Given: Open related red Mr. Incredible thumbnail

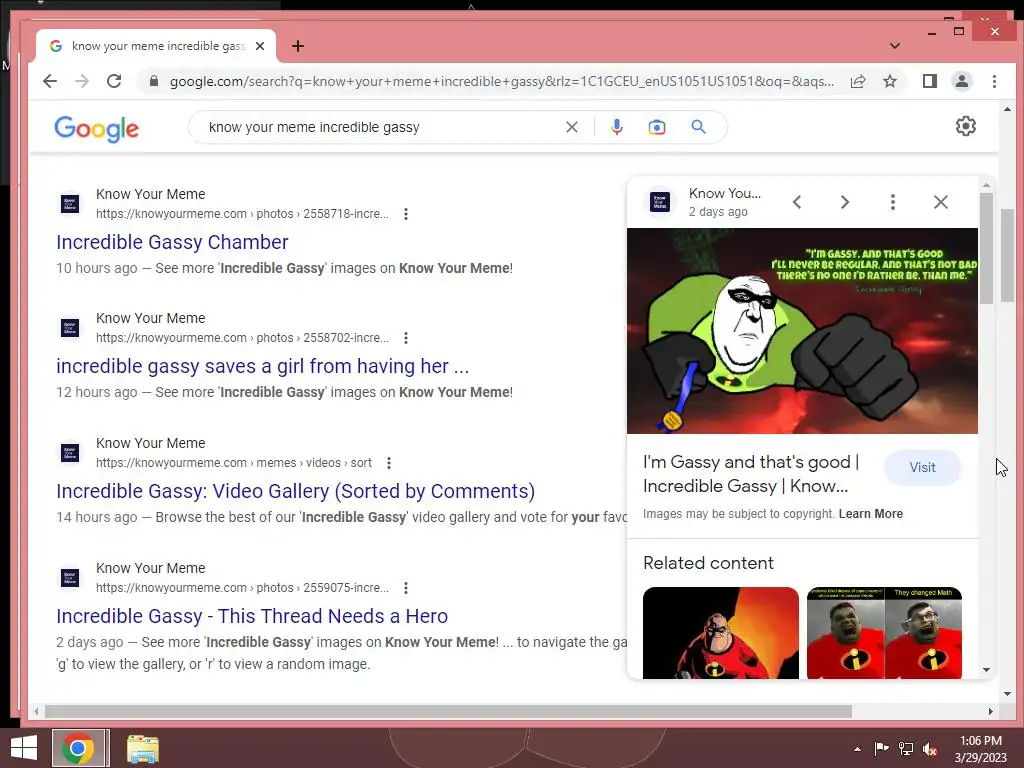Looking at the screenshot, I should coord(720,633).
